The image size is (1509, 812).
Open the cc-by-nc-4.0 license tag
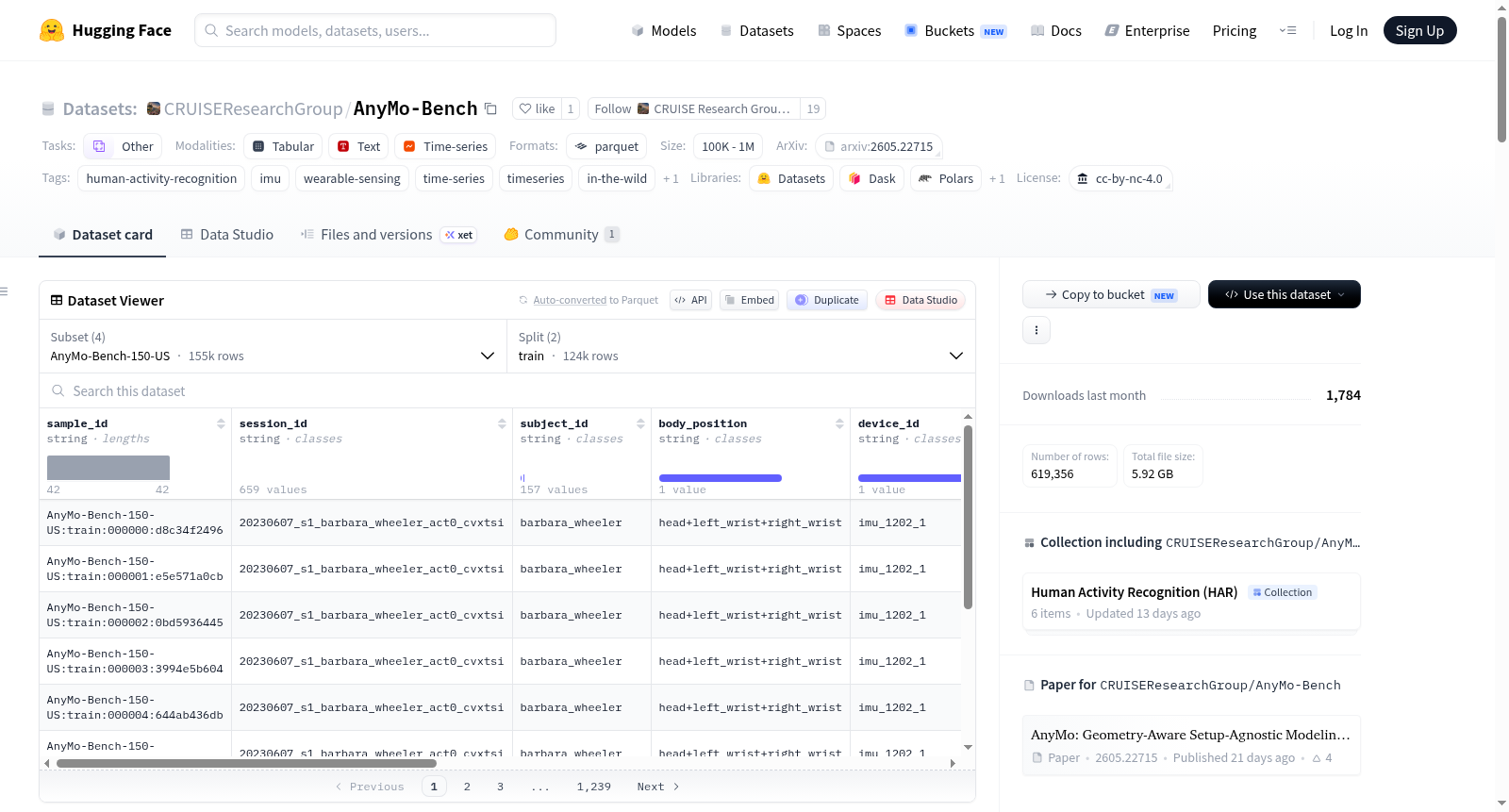click(1120, 178)
